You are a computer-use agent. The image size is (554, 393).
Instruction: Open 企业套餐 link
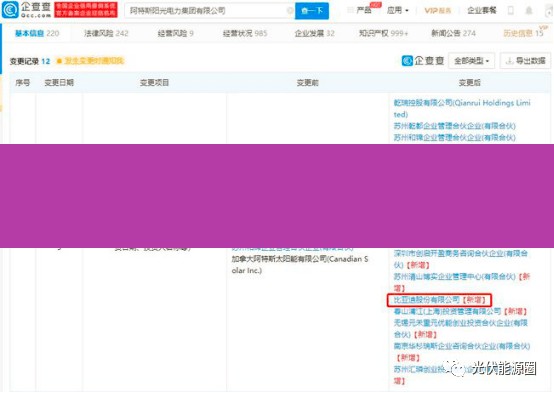[482, 10]
